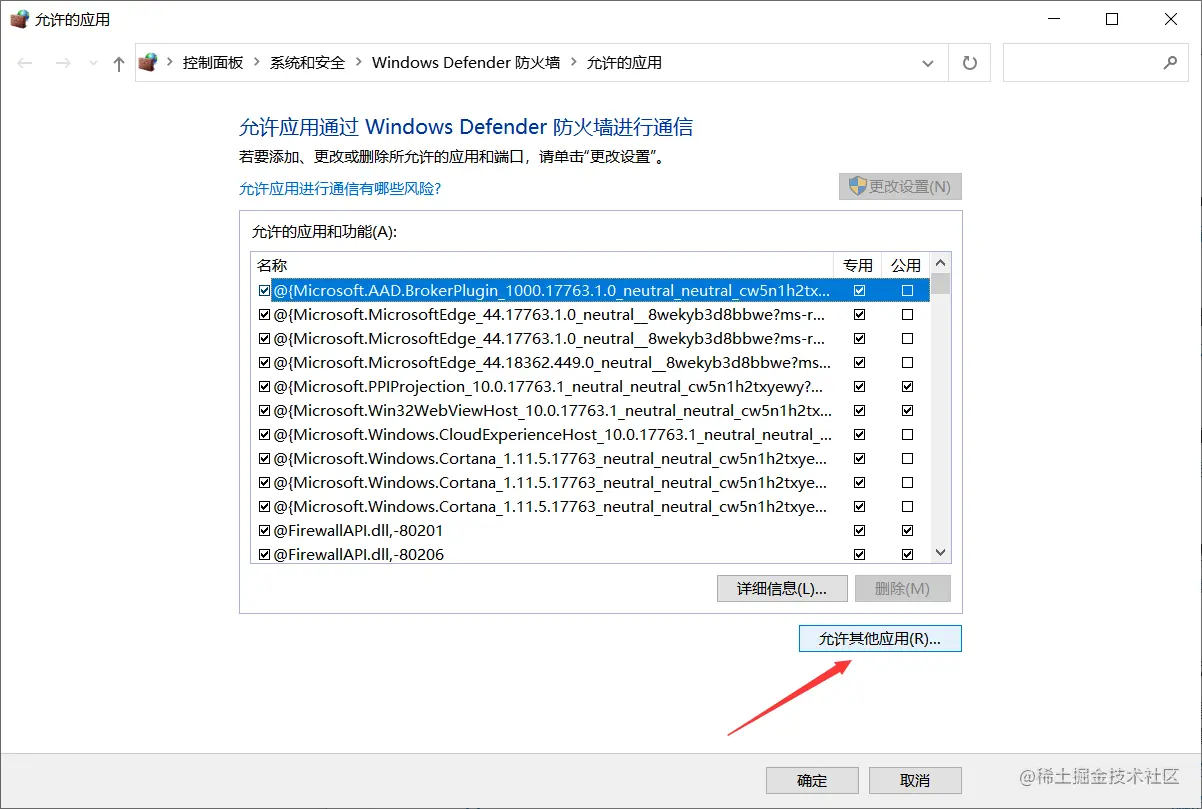Enable 公用 checkbox for AAD.BrokerPlugin row

907,290
